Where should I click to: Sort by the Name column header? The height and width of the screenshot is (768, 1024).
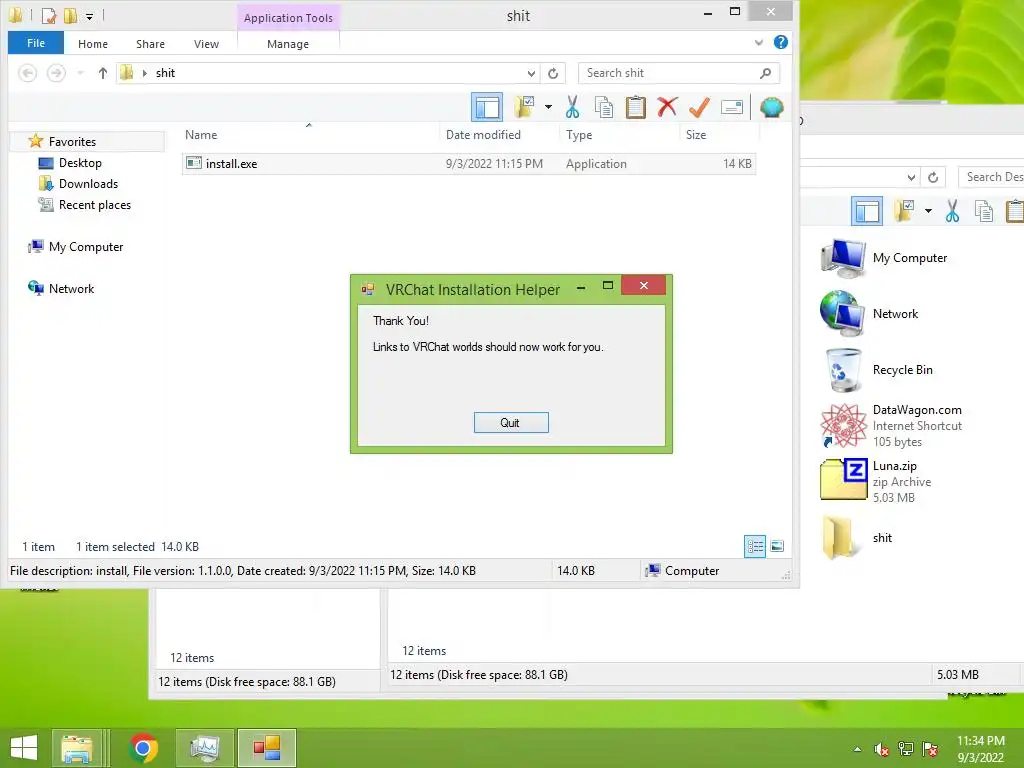tap(201, 135)
